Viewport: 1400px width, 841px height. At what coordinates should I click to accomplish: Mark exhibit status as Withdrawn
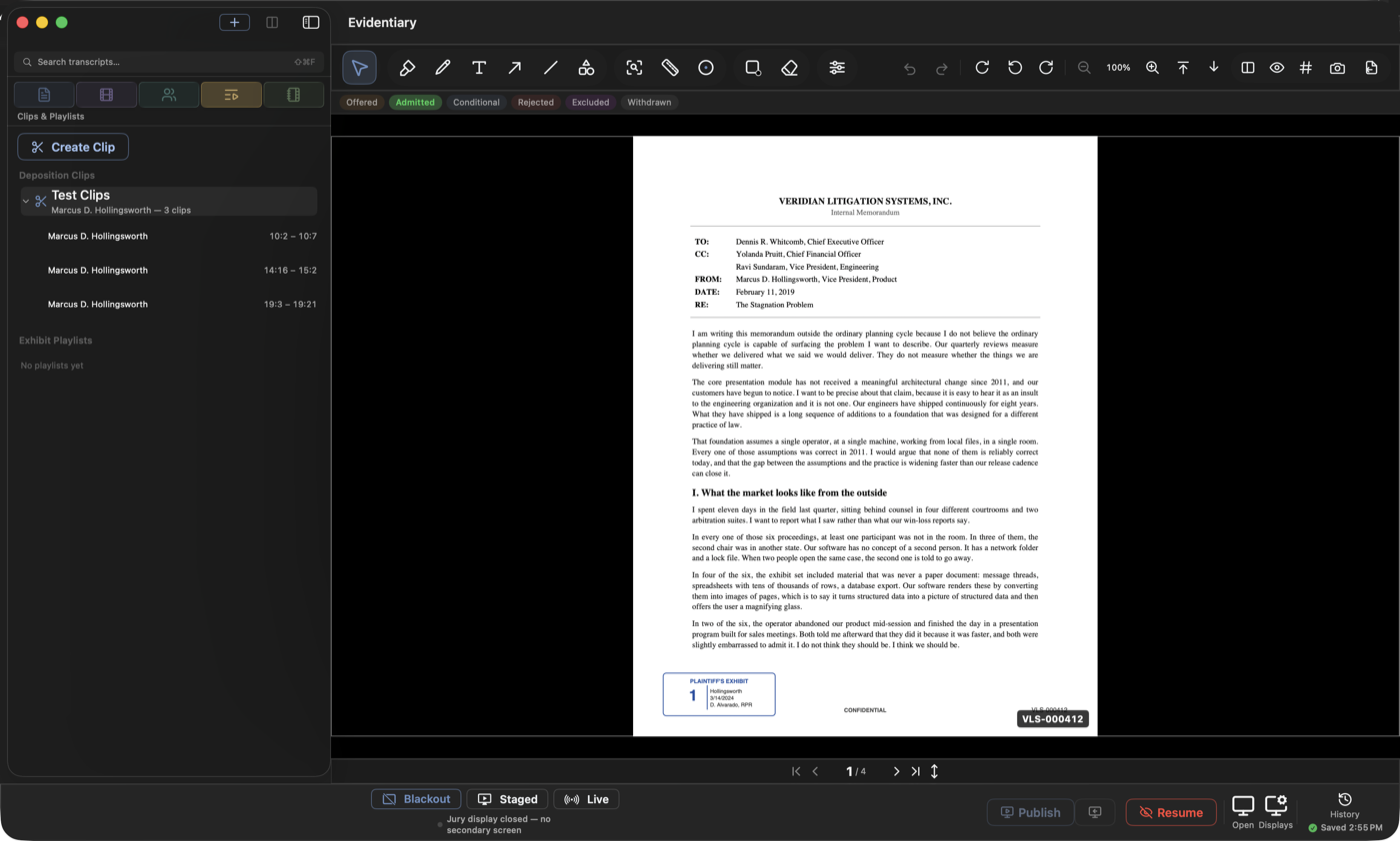pyautogui.click(x=649, y=102)
